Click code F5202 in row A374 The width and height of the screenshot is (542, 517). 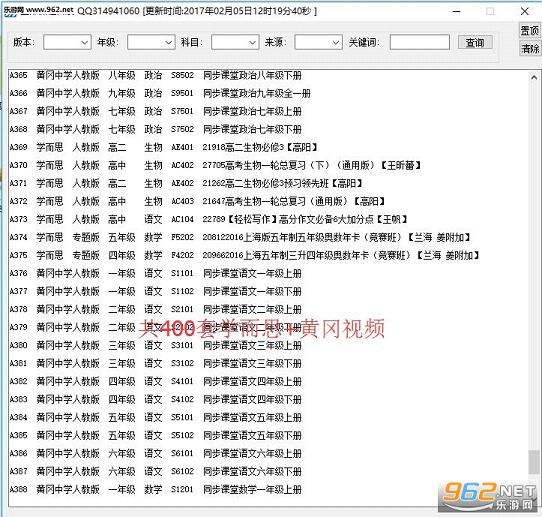point(182,237)
